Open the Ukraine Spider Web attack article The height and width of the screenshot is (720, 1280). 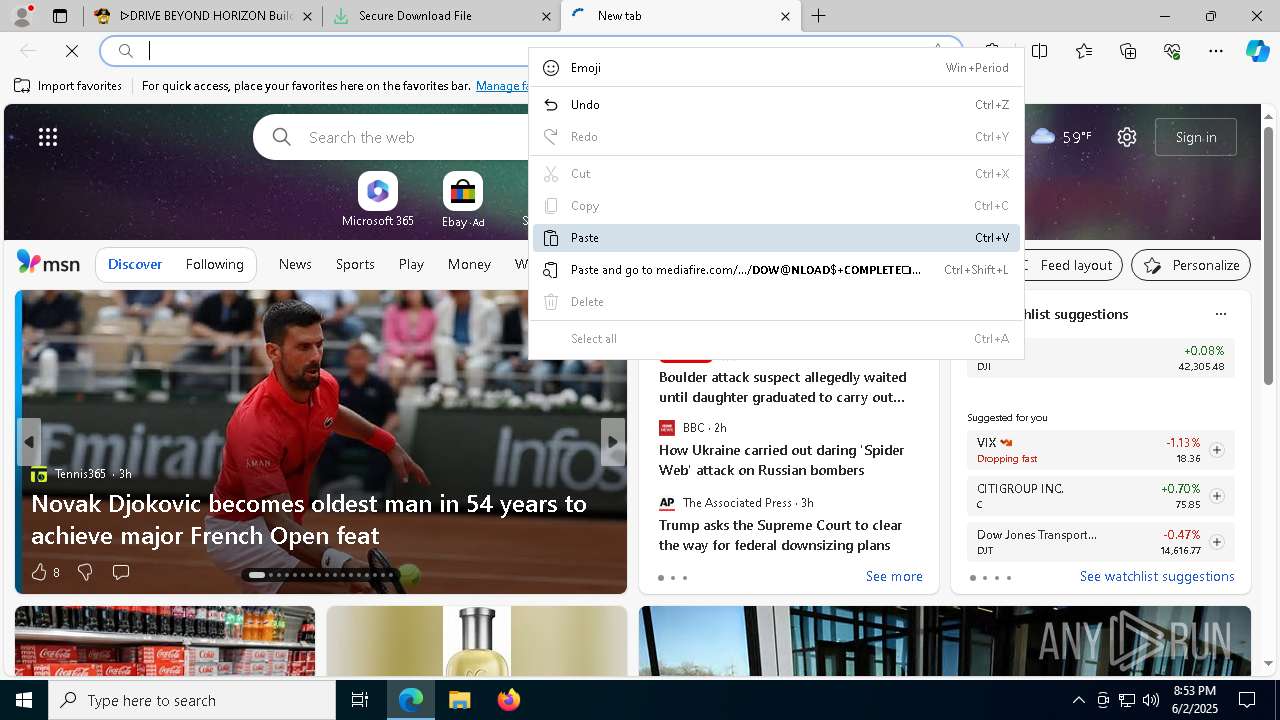pos(781,460)
